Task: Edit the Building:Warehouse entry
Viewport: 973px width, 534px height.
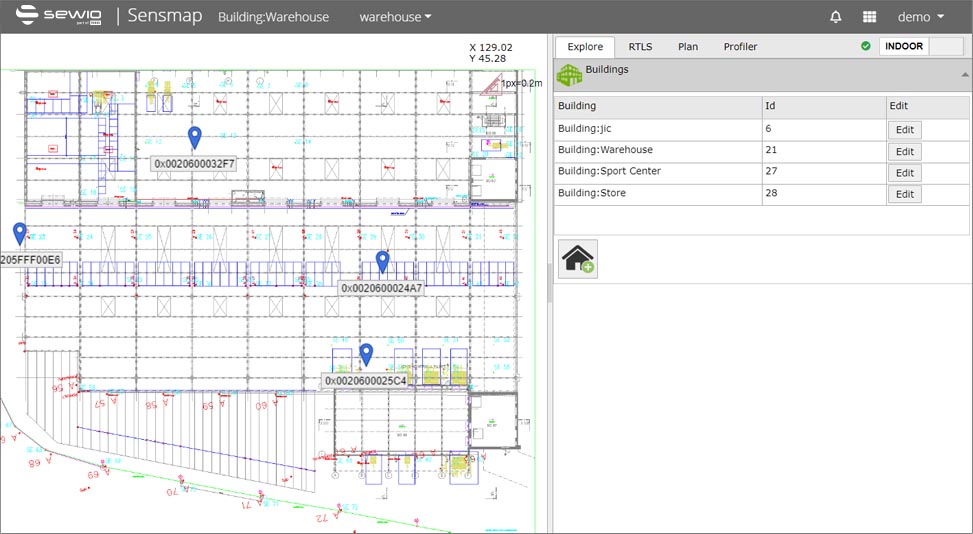Action: pyautogui.click(x=904, y=152)
